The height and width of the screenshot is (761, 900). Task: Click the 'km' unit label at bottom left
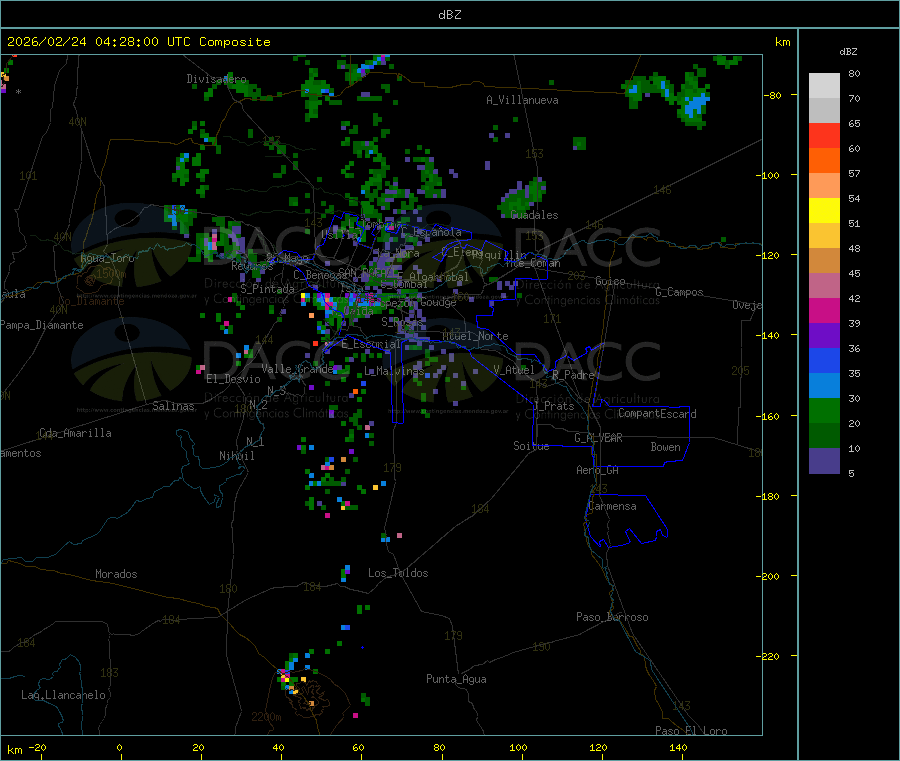(x=14, y=750)
